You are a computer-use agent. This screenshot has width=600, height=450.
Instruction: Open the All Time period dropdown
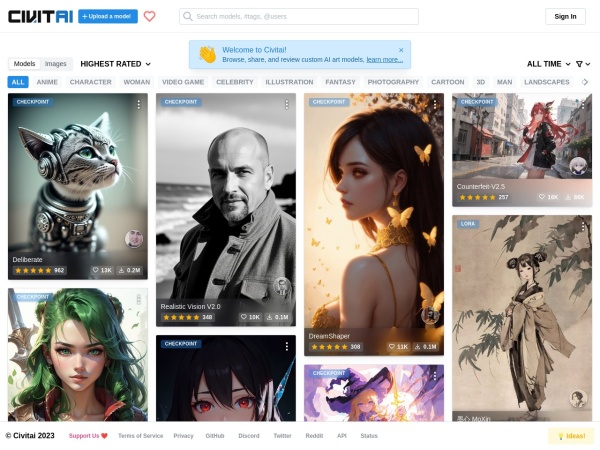click(x=548, y=64)
